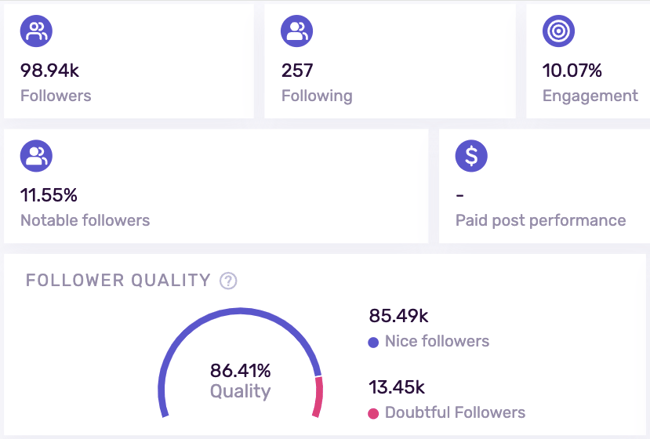The image size is (650, 439).
Task: Click the Paid post dollar icon
Action: coord(471,155)
